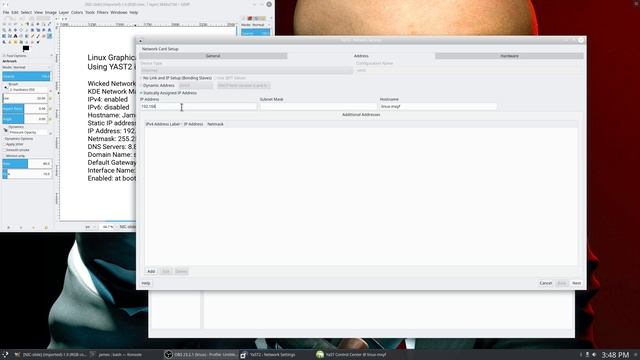The height and width of the screenshot is (360, 640).
Task: Click reset tool options icon at panel bottom
Action: click(x=46, y=227)
